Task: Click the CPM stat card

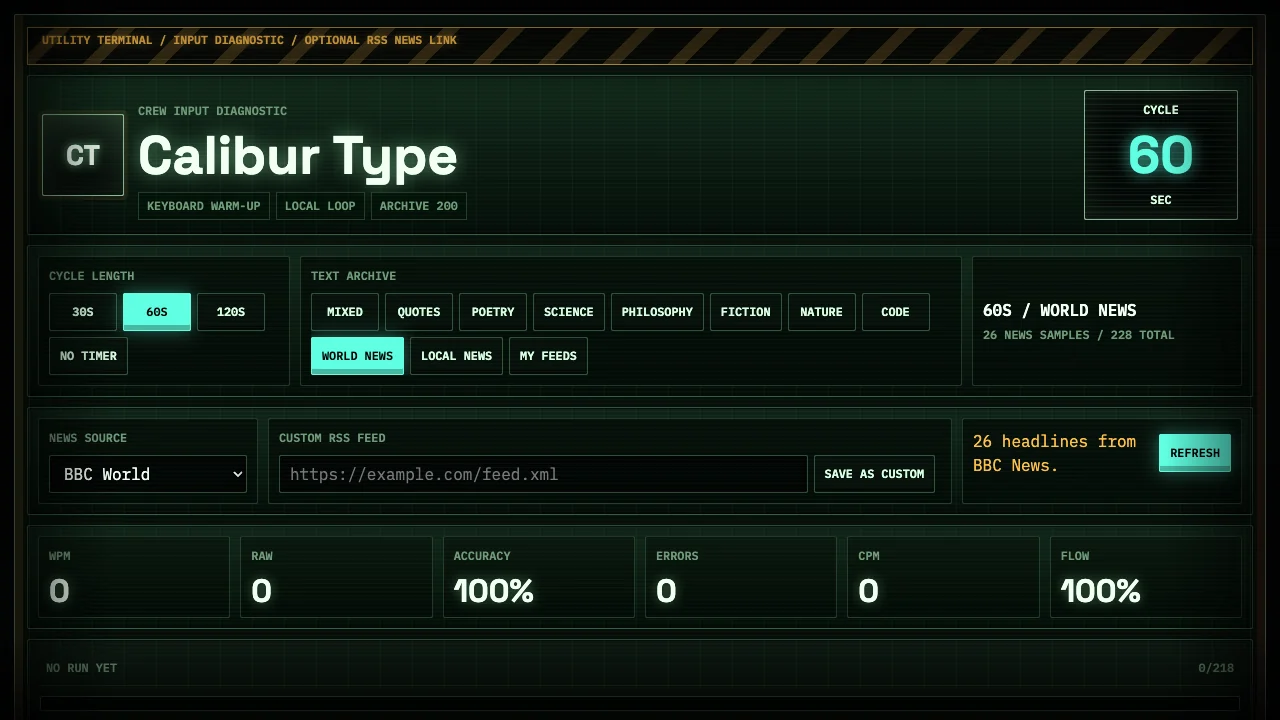Action: point(943,577)
